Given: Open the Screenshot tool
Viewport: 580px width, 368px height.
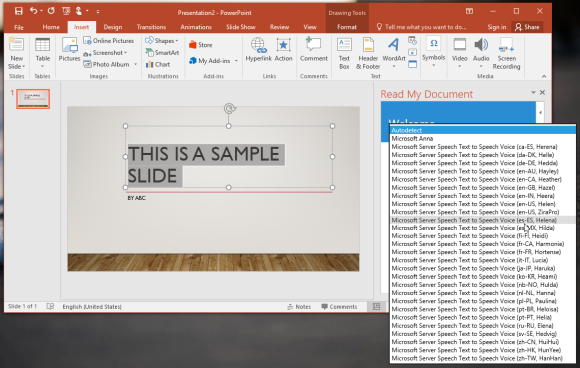Looking at the screenshot, I should 105,53.
